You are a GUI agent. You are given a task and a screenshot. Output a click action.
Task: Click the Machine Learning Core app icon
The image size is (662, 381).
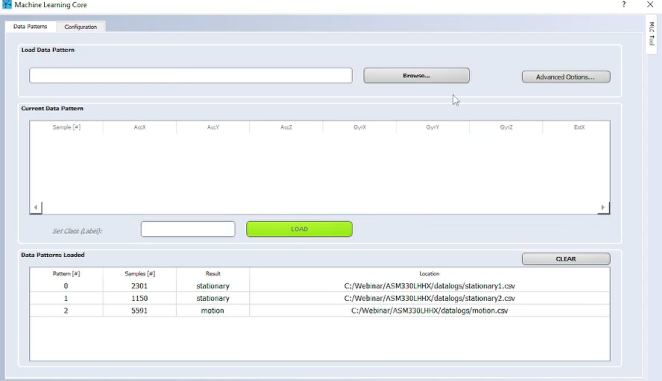6,5
